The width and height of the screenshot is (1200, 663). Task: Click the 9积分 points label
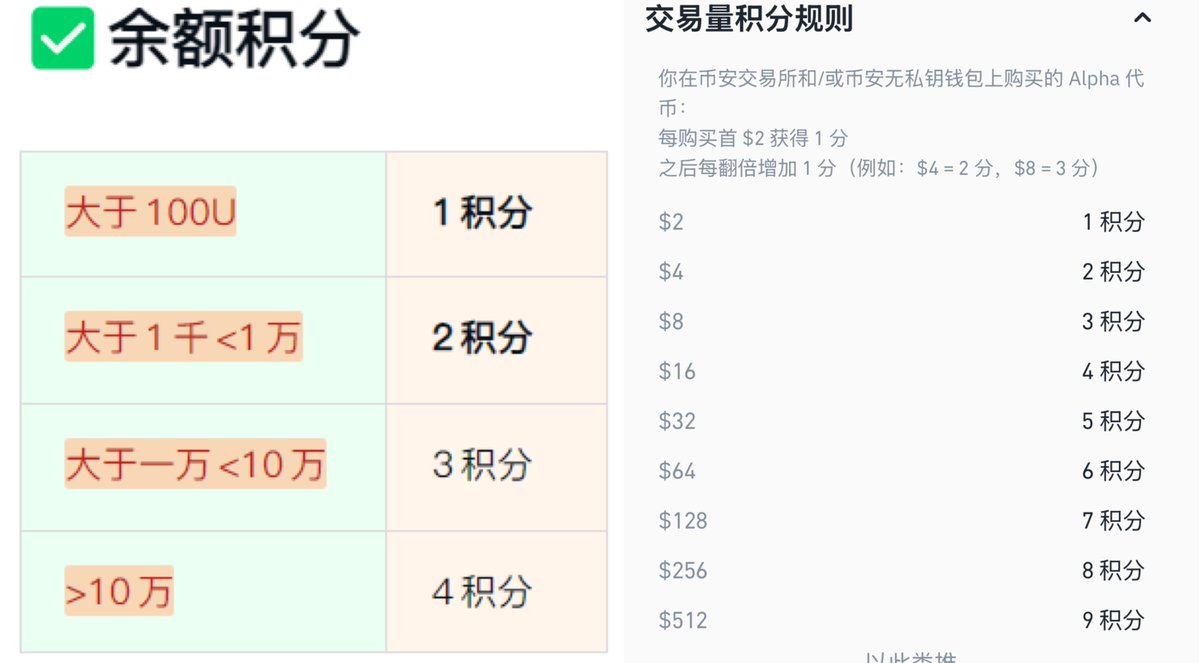pos(1113,620)
